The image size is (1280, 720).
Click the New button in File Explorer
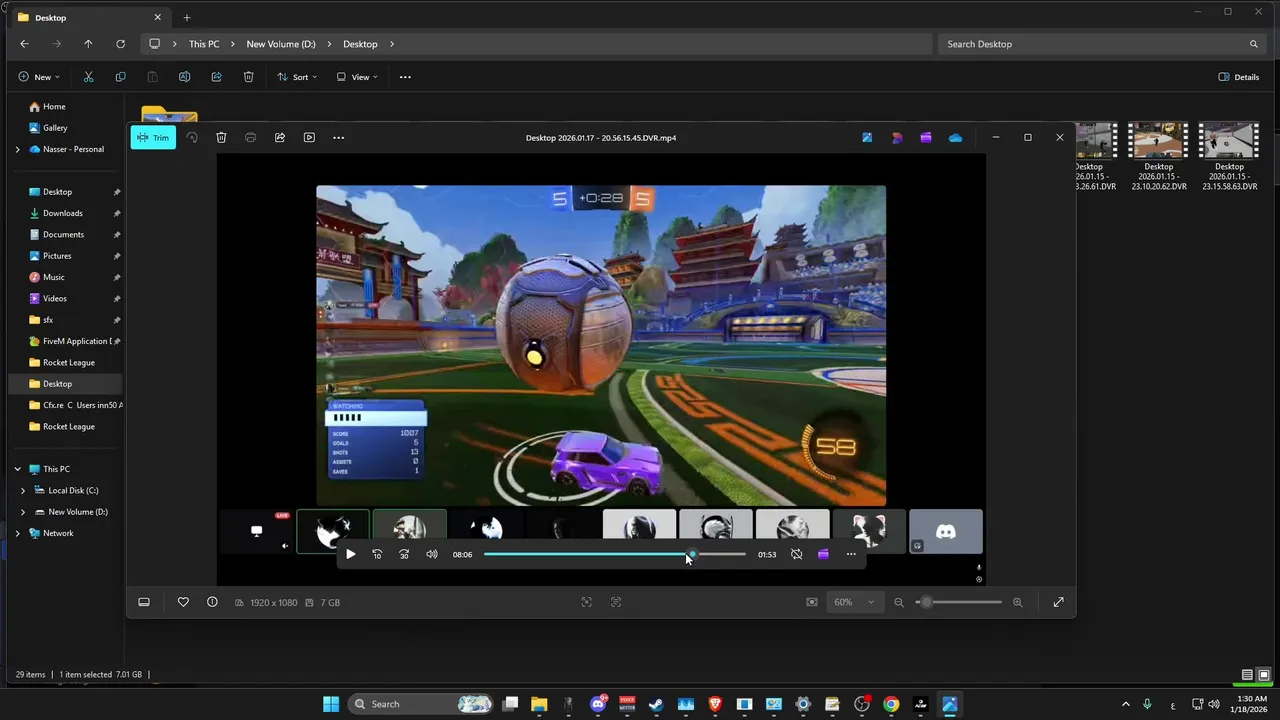point(39,77)
